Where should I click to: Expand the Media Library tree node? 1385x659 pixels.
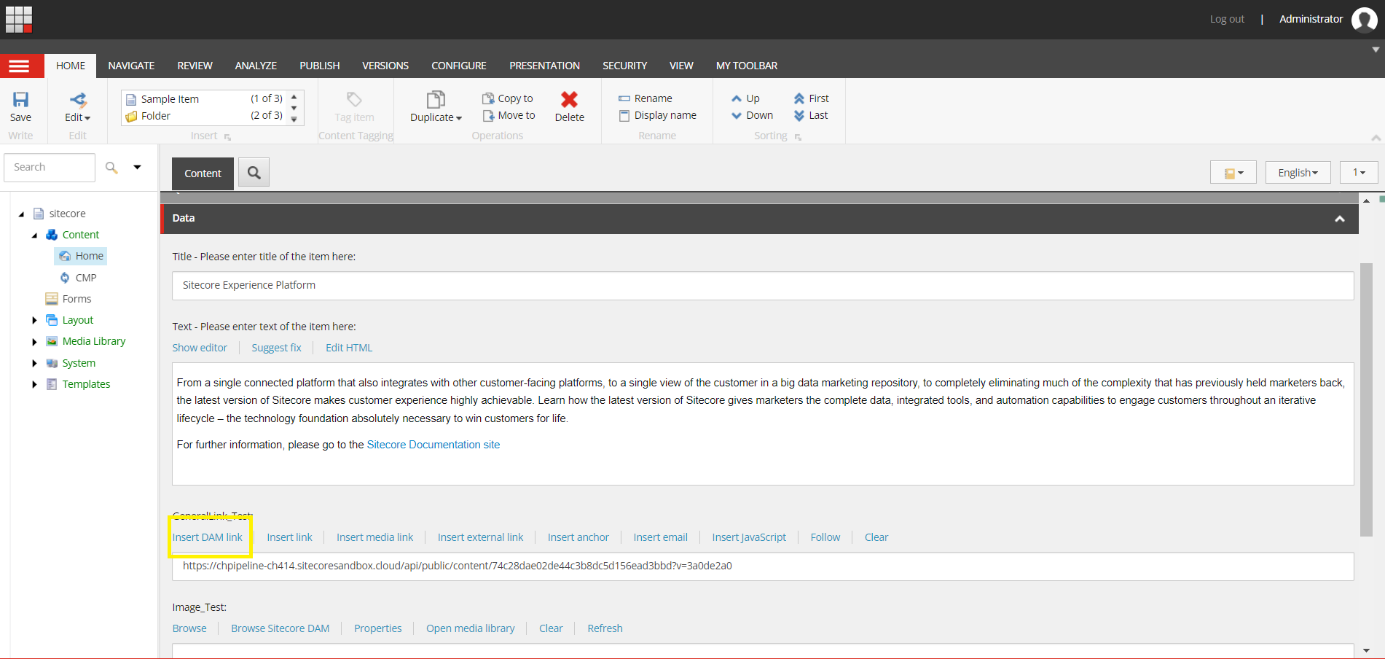34,342
